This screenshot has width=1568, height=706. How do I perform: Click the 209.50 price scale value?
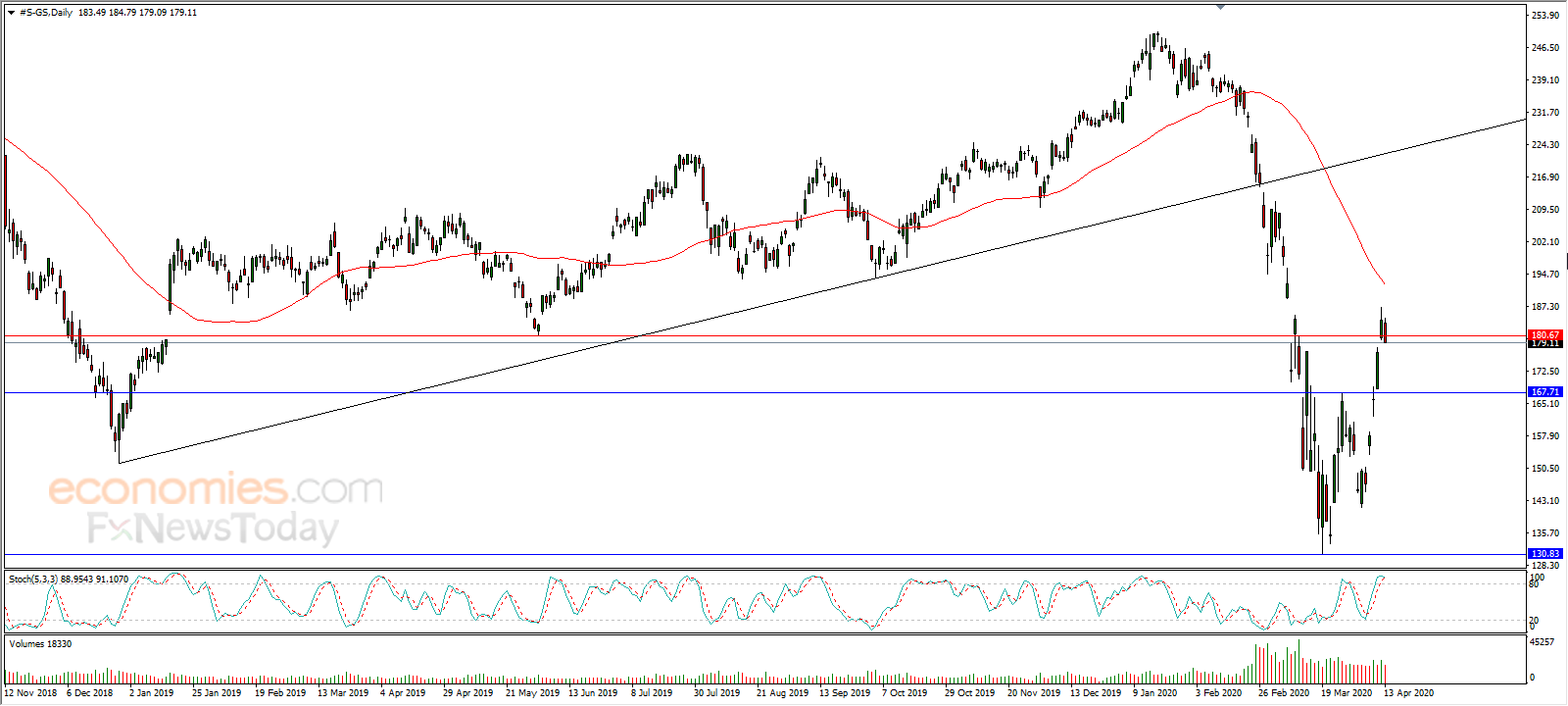[1545, 210]
